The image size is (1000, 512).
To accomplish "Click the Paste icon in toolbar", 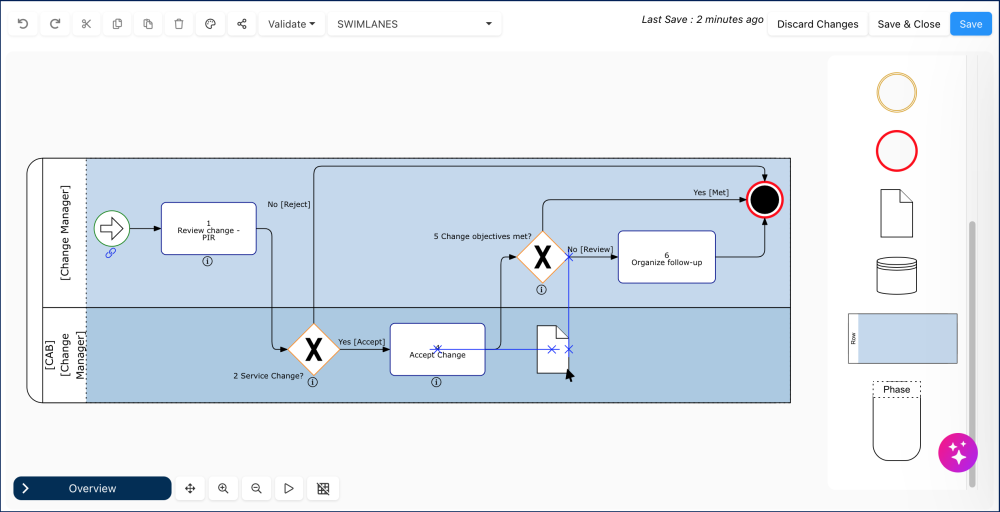I will 148,24.
